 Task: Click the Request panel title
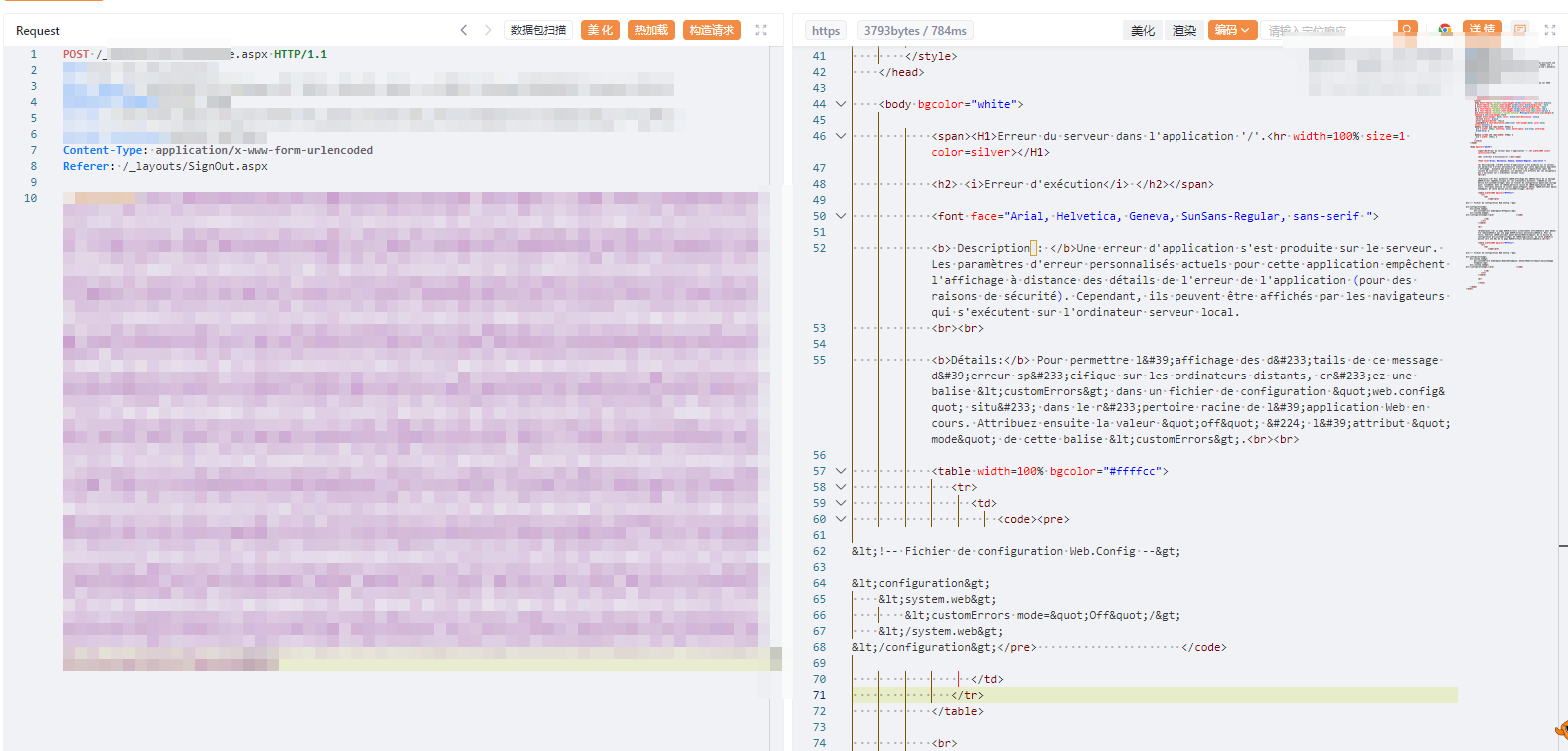[x=38, y=31]
